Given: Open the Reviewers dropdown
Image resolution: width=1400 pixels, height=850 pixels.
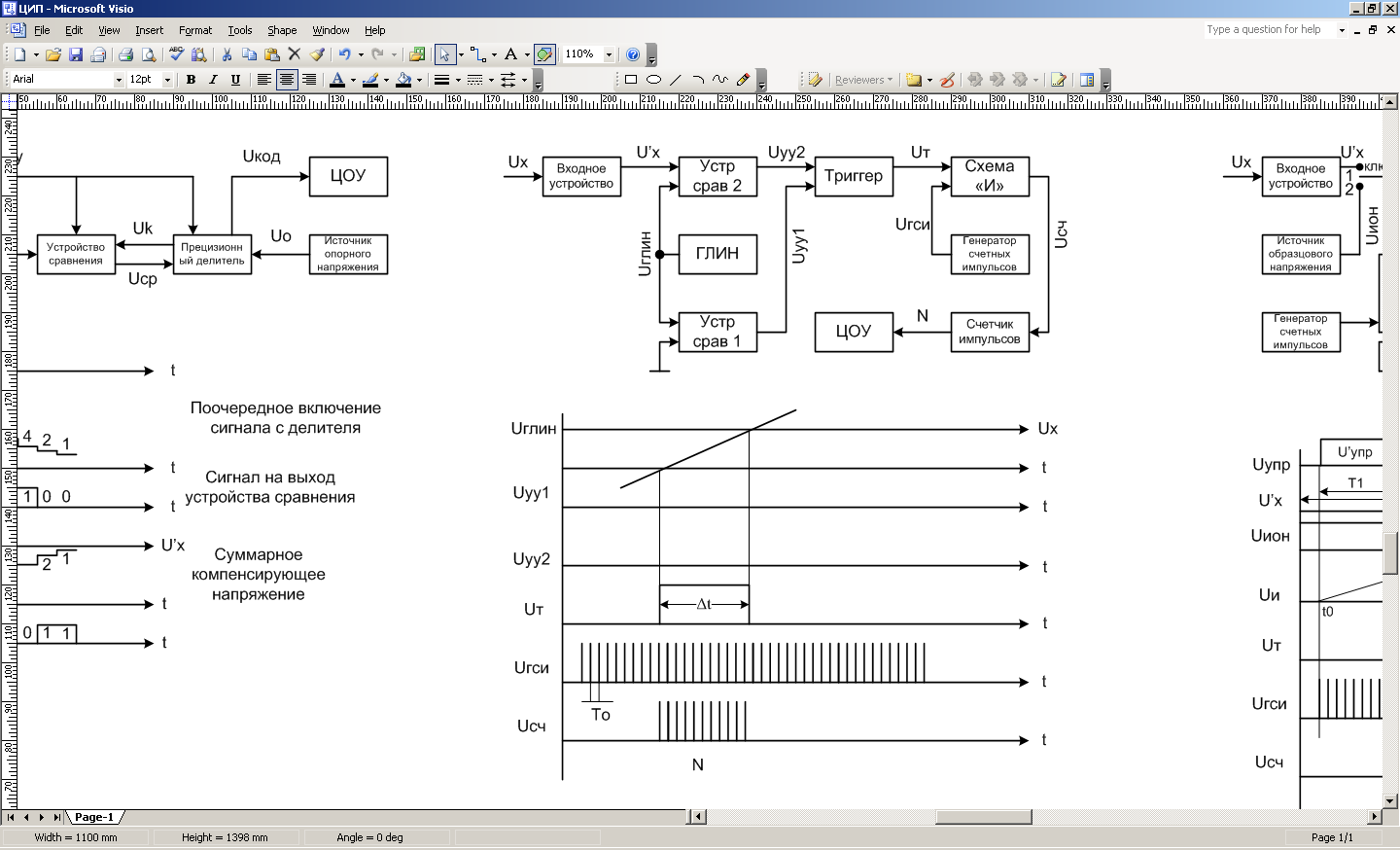Looking at the screenshot, I should [863, 80].
